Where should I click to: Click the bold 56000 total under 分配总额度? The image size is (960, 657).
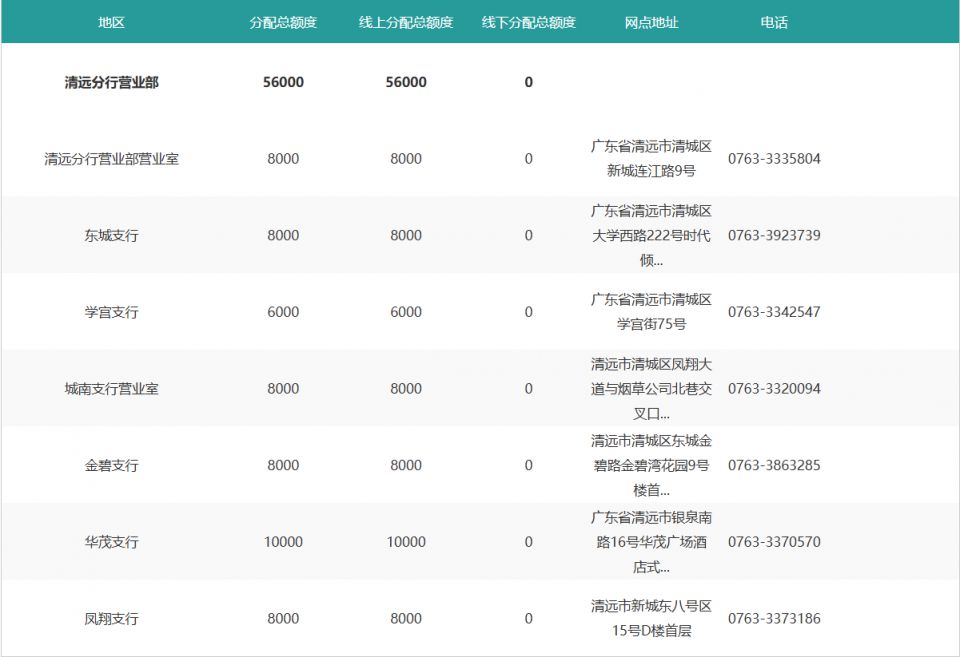283,82
